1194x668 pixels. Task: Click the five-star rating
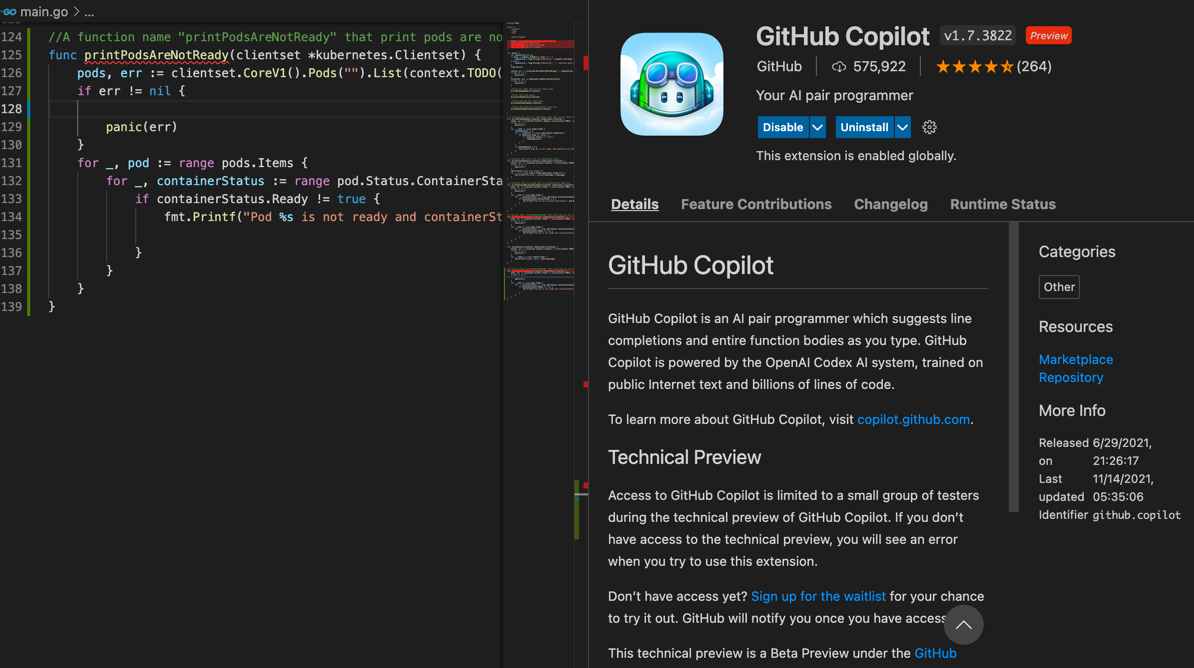click(973, 67)
